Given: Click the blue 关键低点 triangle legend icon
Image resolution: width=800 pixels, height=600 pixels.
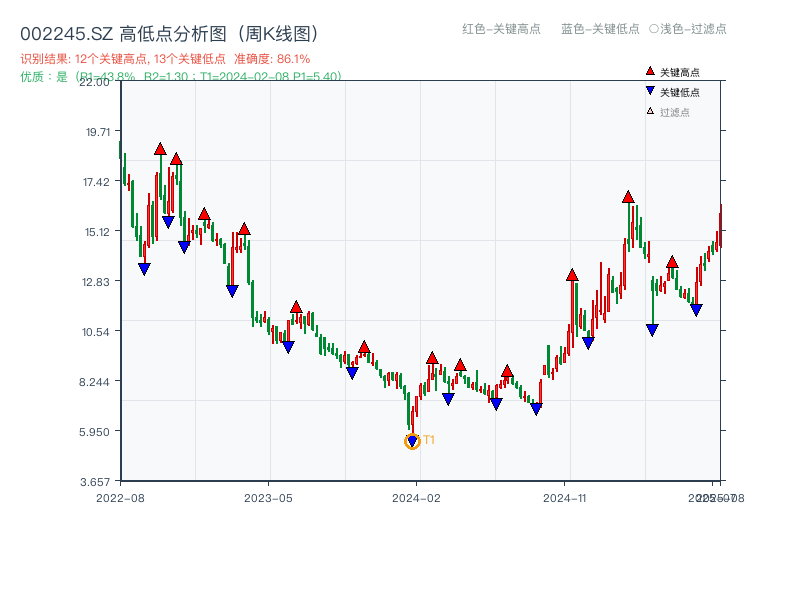Looking at the screenshot, I should (650, 91).
